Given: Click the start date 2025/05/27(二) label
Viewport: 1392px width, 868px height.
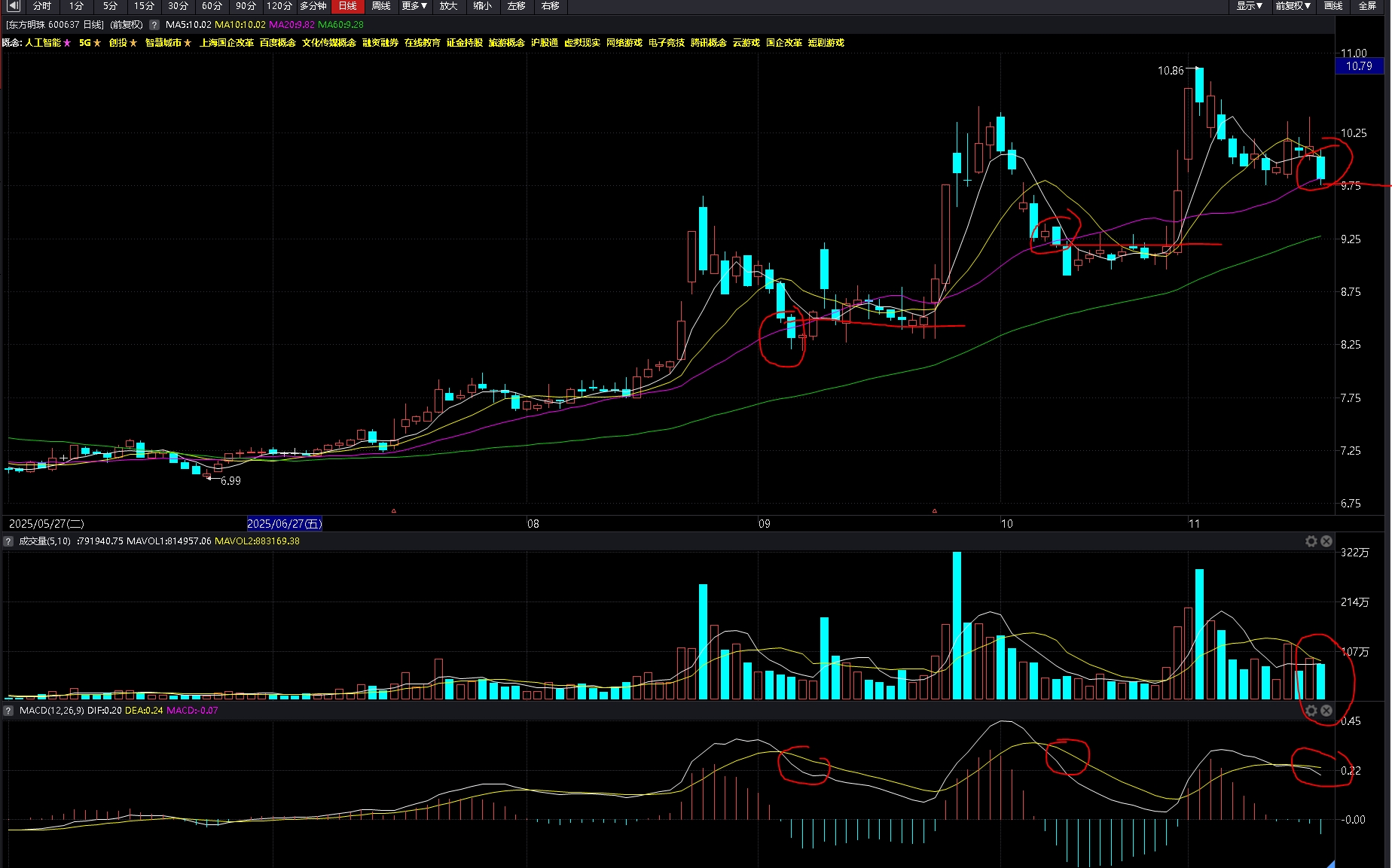Looking at the screenshot, I should coord(47,524).
